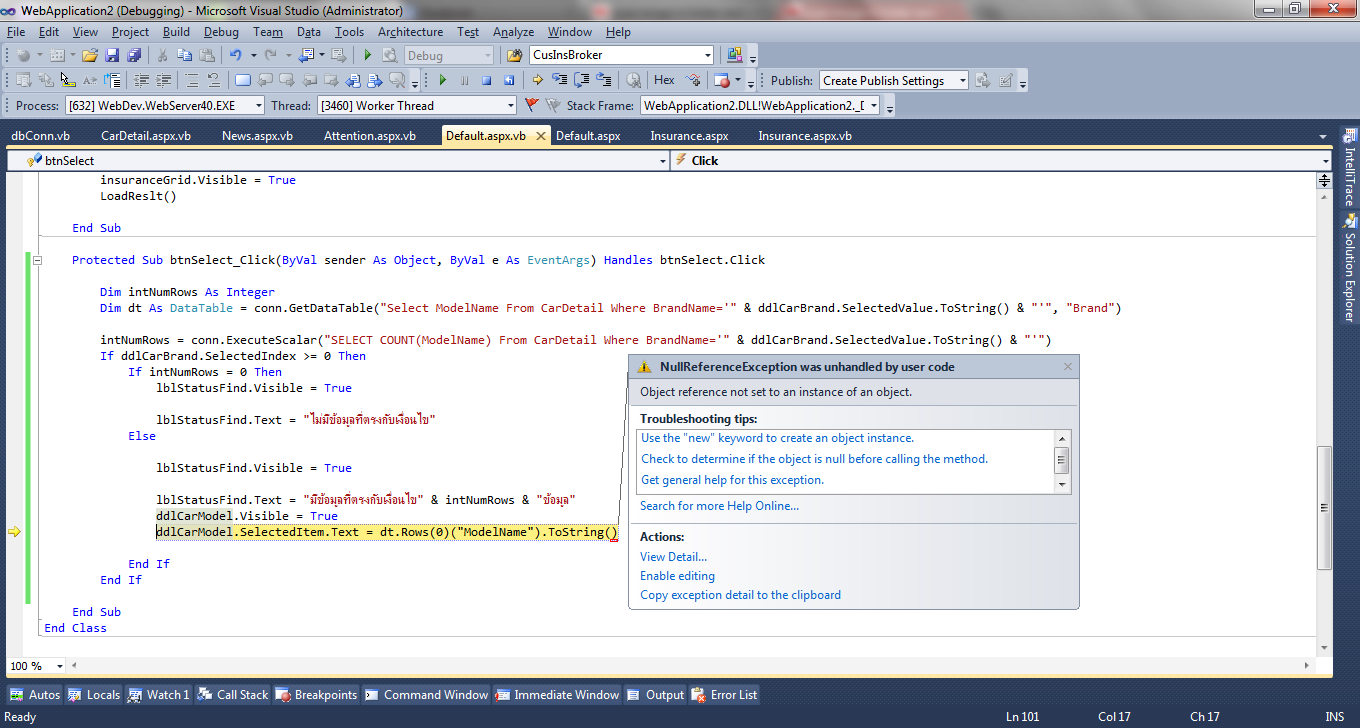The image size is (1360, 728).
Task: Click the yellow current-statement arrow in margin
Action: 14,532
